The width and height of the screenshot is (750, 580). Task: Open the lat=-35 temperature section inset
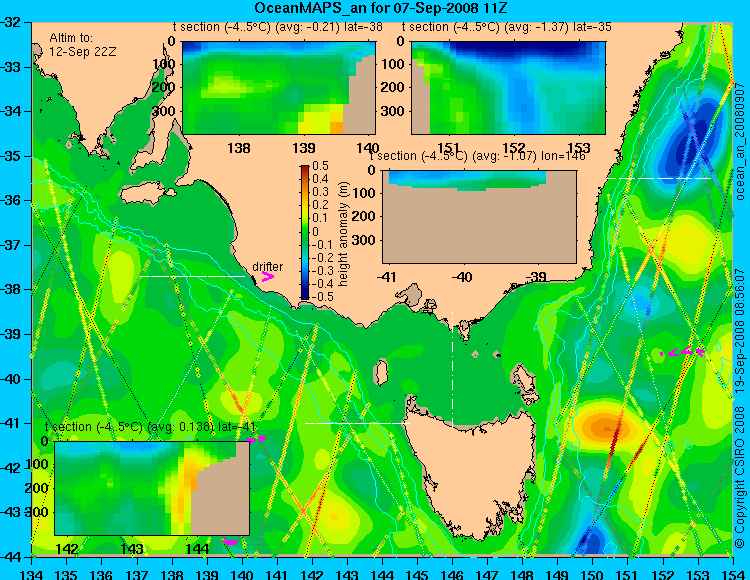tap(508, 88)
